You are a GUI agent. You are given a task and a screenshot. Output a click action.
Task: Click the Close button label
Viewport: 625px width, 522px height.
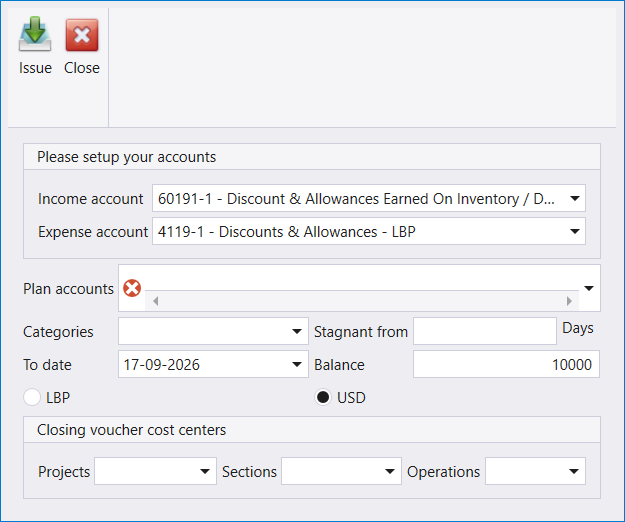(82, 68)
